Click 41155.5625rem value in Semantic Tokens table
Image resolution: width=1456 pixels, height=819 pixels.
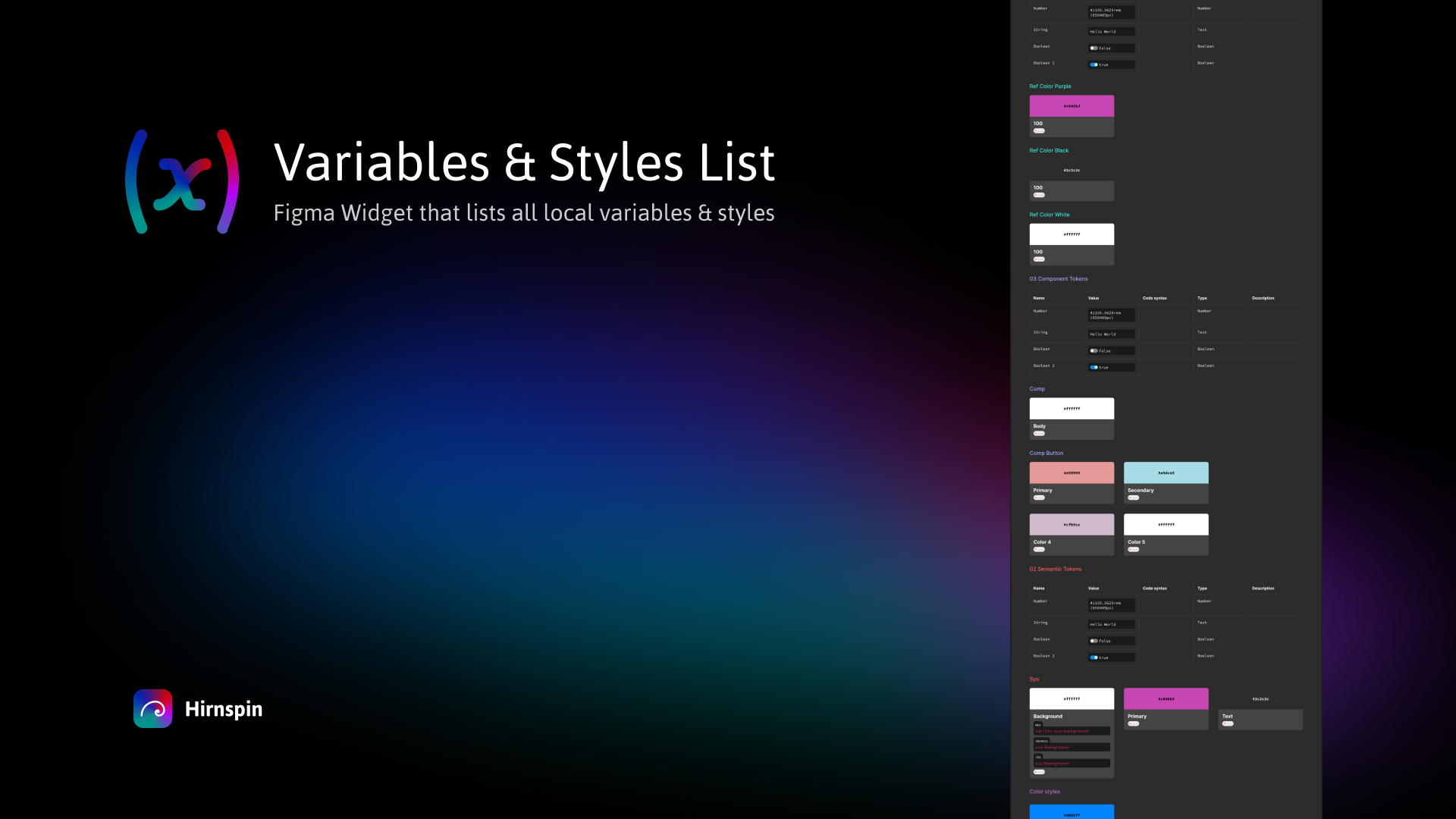(1112, 606)
